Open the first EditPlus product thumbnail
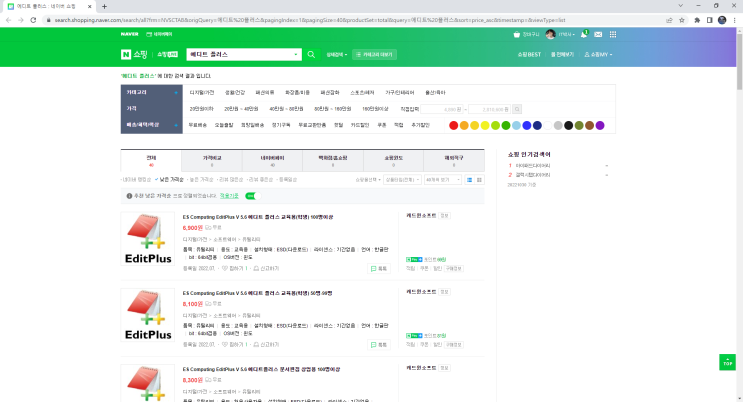The image size is (743, 402). 148,239
